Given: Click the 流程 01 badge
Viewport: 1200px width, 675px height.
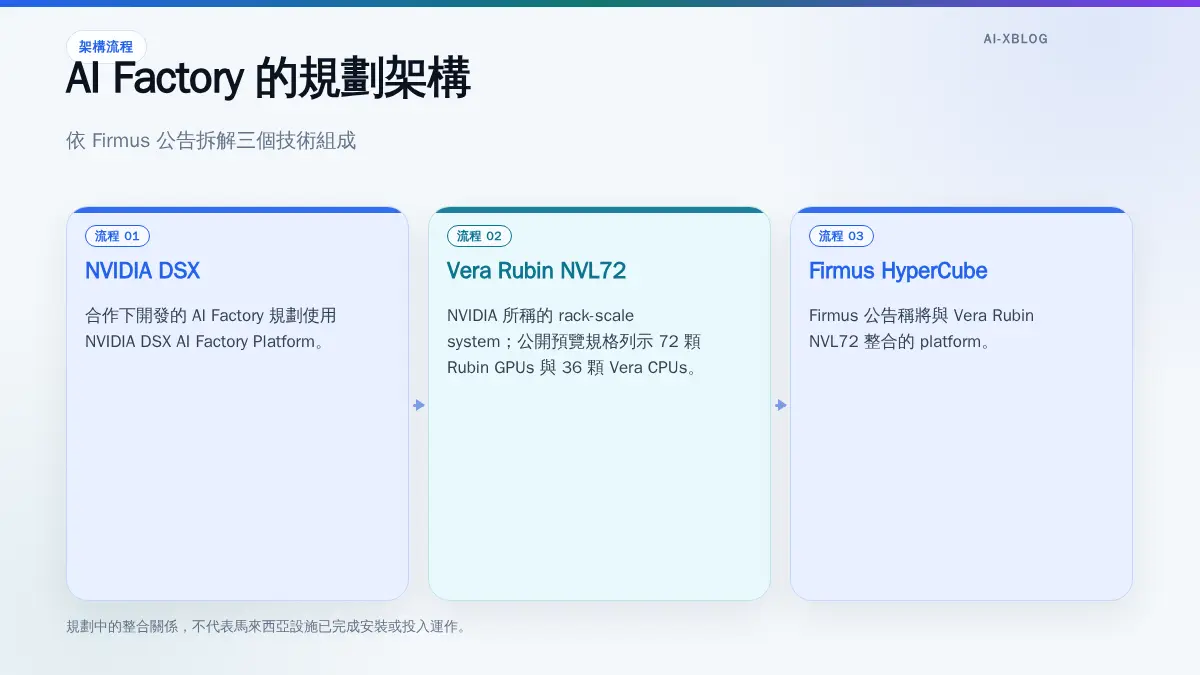Looking at the screenshot, I should point(118,236).
